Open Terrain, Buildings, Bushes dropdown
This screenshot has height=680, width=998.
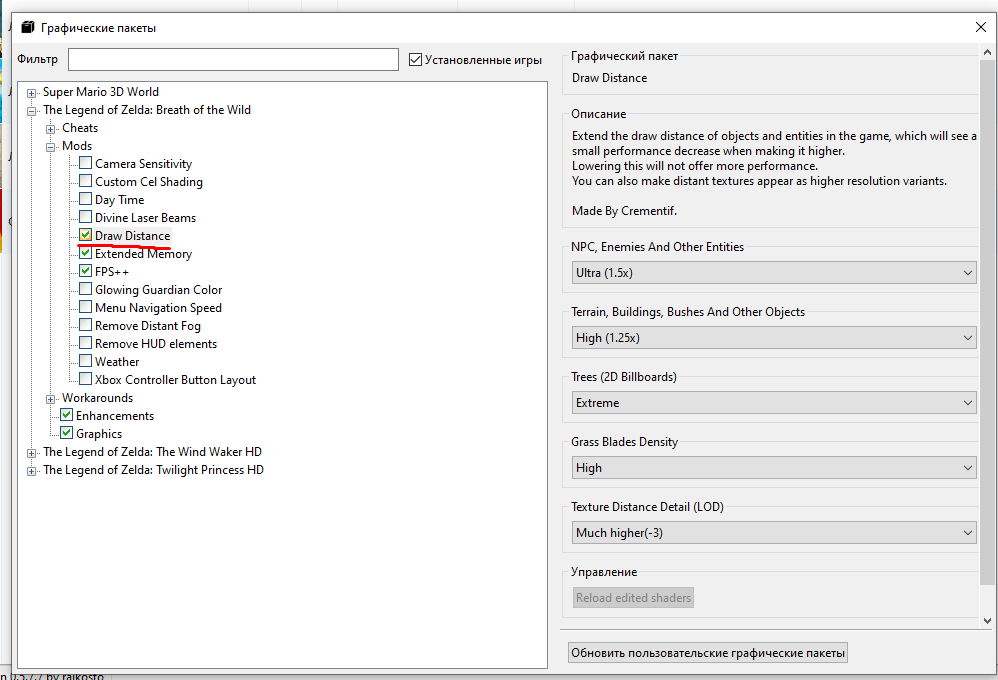coord(773,337)
